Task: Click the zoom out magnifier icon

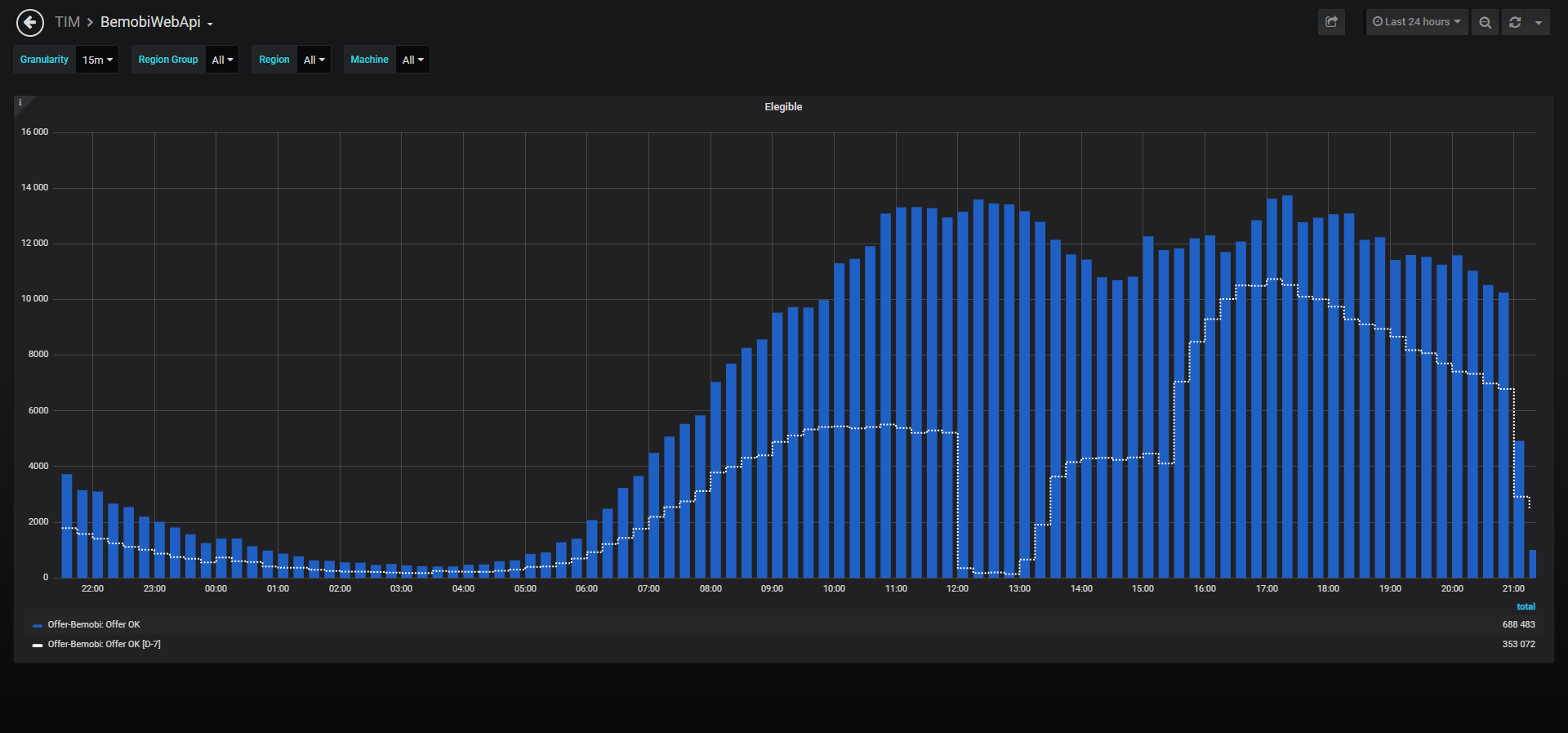Action: tap(1485, 22)
